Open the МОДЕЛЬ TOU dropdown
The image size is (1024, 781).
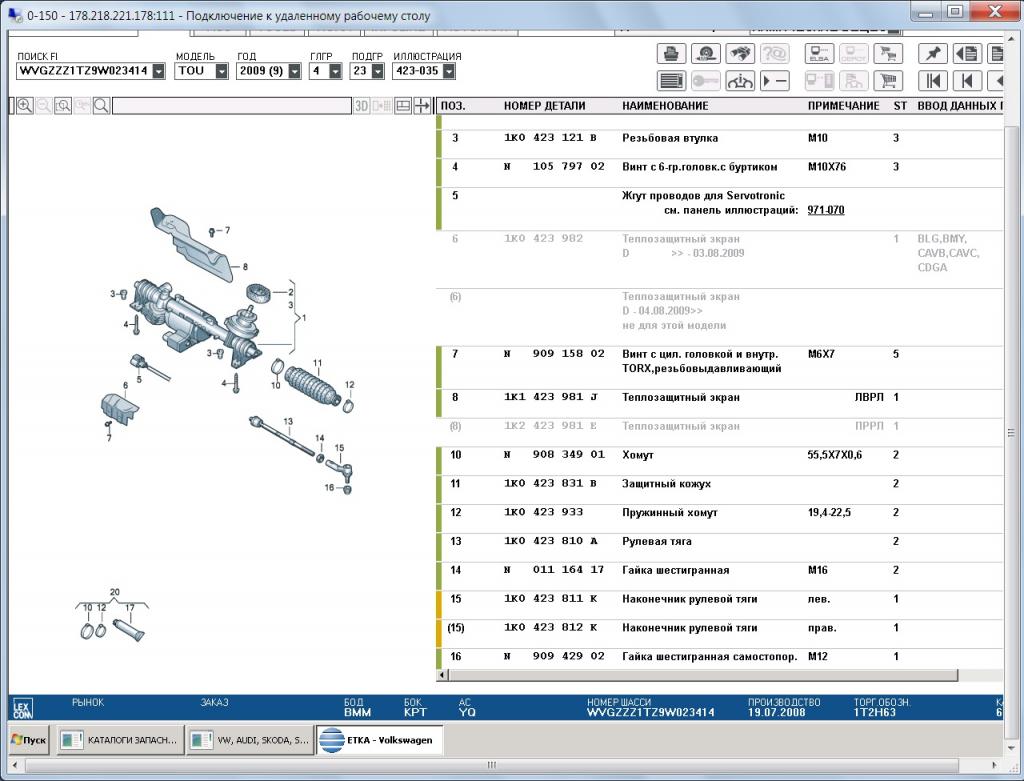pyautogui.click(x=221, y=71)
